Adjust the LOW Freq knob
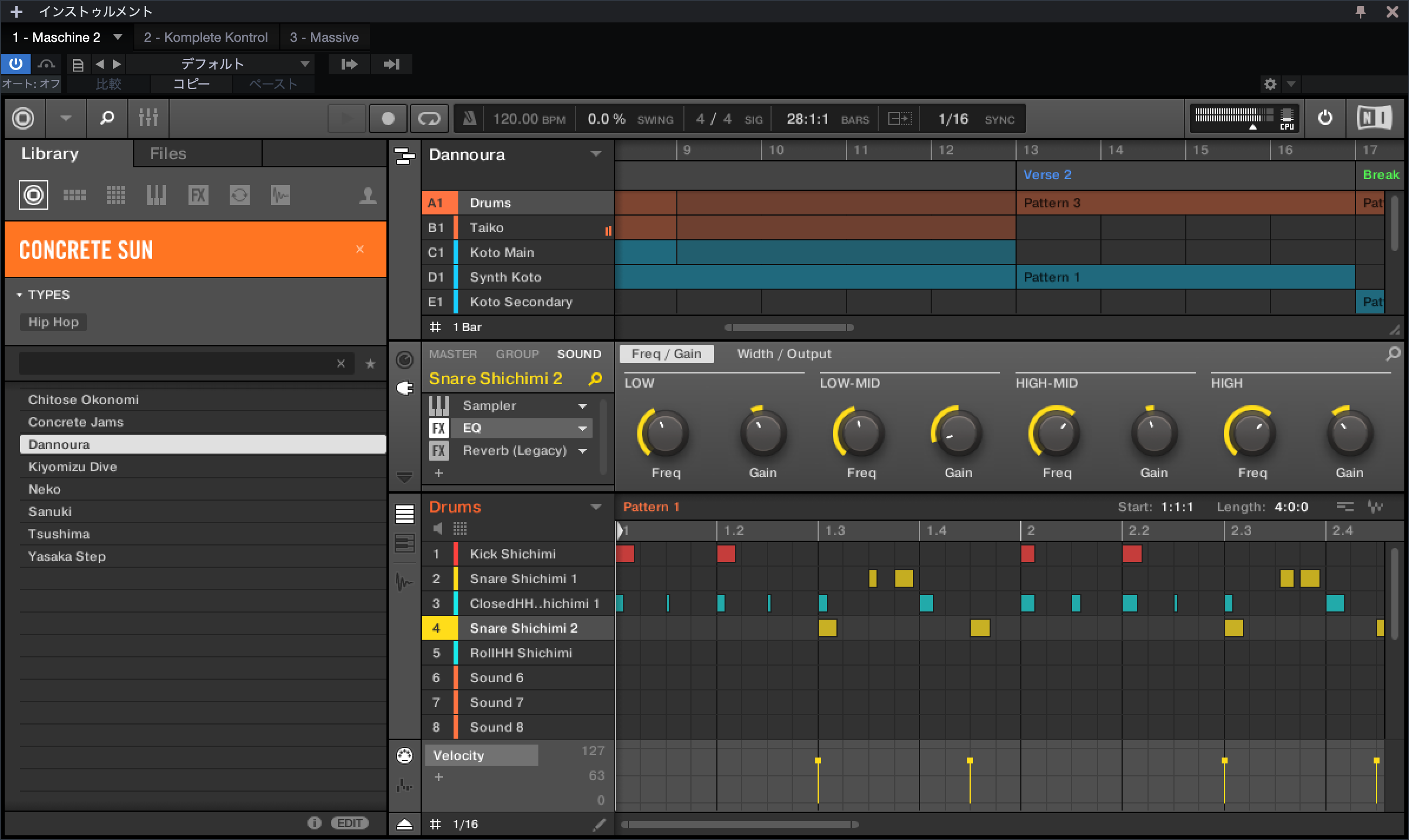This screenshot has width=1409, height=840. [665, 433]
